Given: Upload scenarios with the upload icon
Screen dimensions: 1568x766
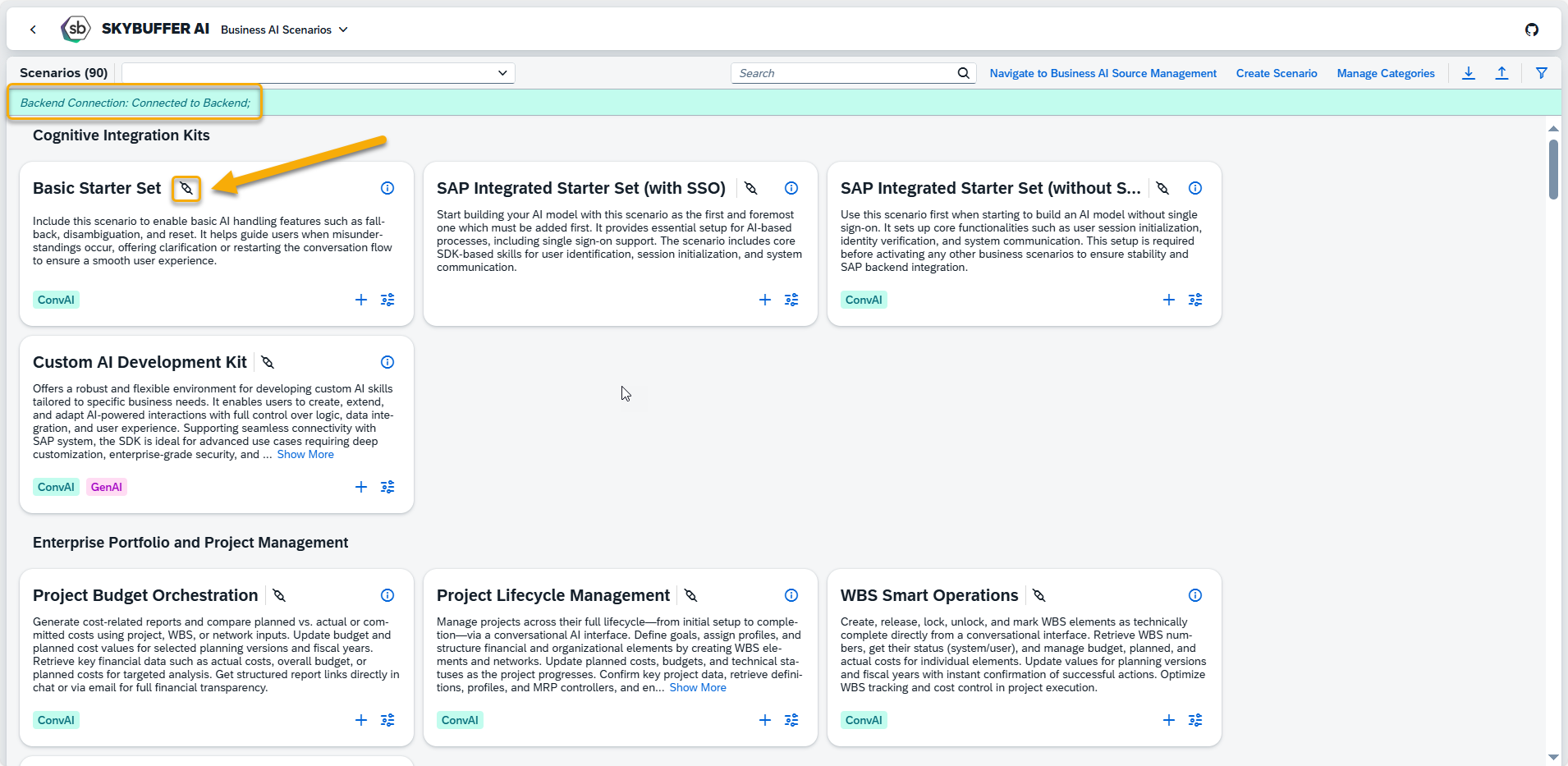Looking at the screenshot, I should click(1502, 73).
